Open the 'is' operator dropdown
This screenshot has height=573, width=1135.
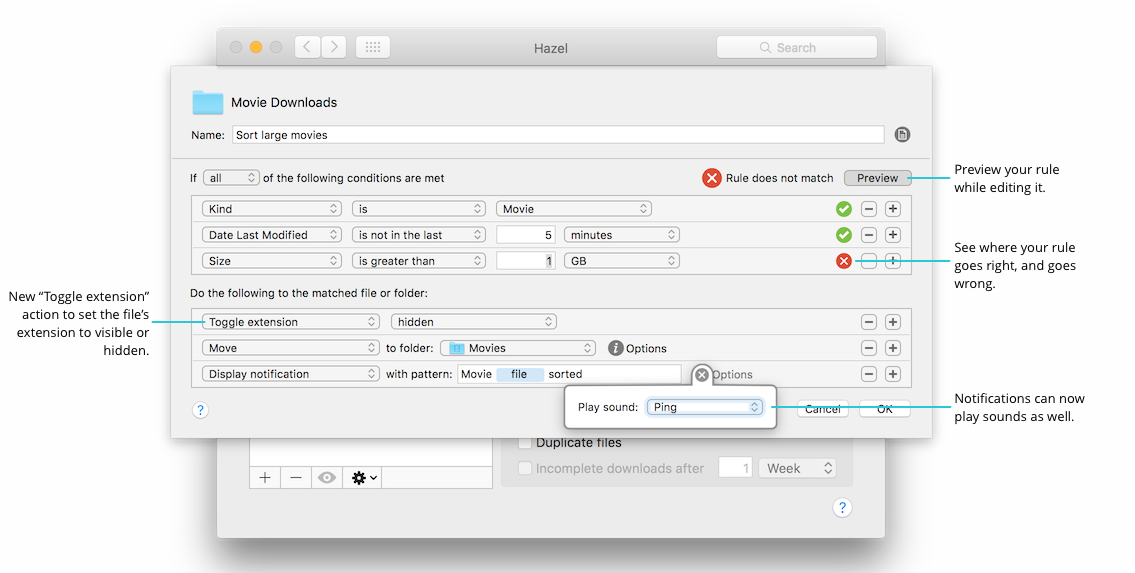[x=418, y=209]
